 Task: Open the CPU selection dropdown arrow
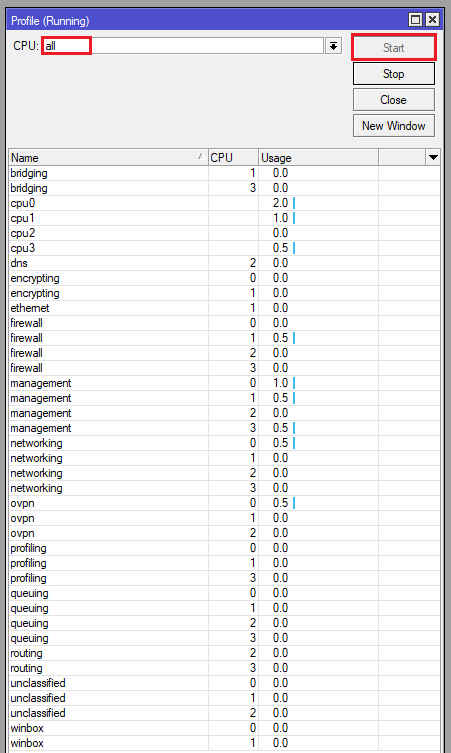(333, 46)
